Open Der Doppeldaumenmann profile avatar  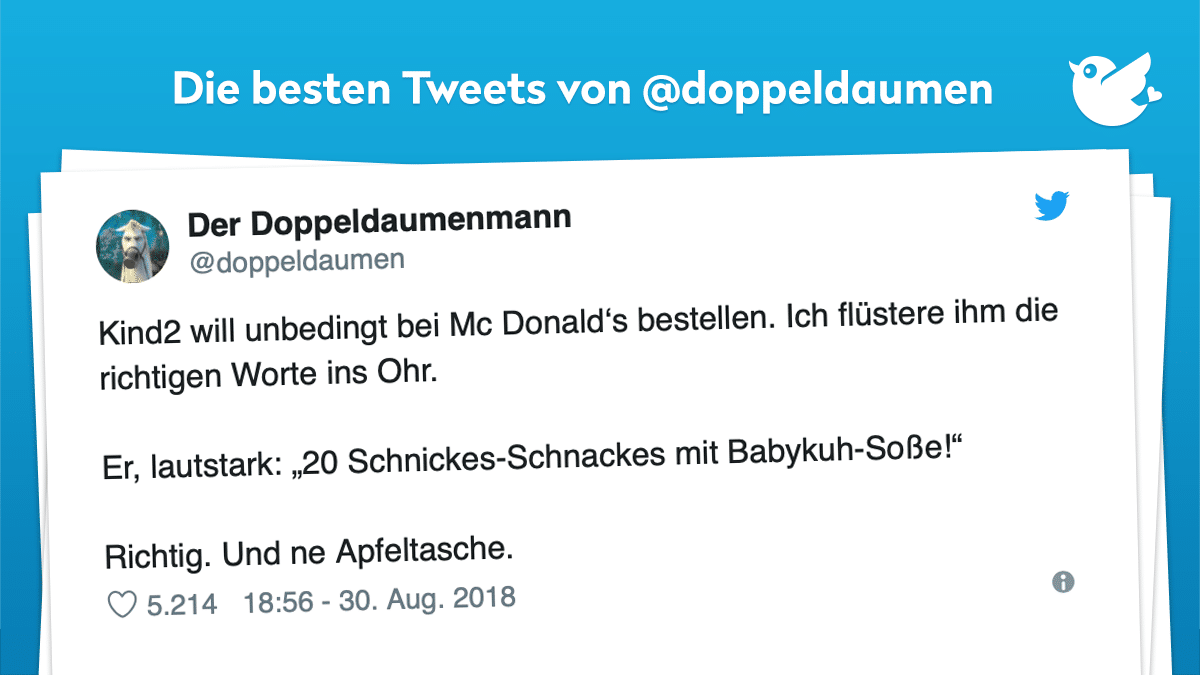(132, 246)
